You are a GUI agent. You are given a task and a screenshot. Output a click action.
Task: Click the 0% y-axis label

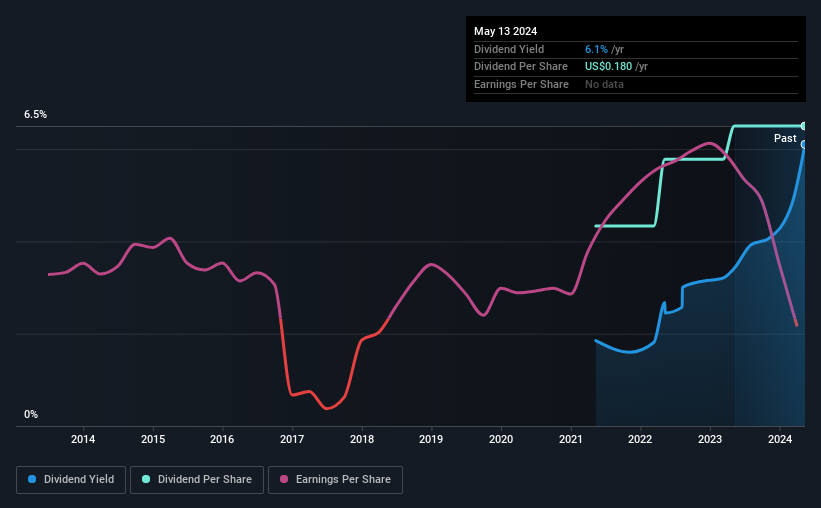click(x=31, y=414)
